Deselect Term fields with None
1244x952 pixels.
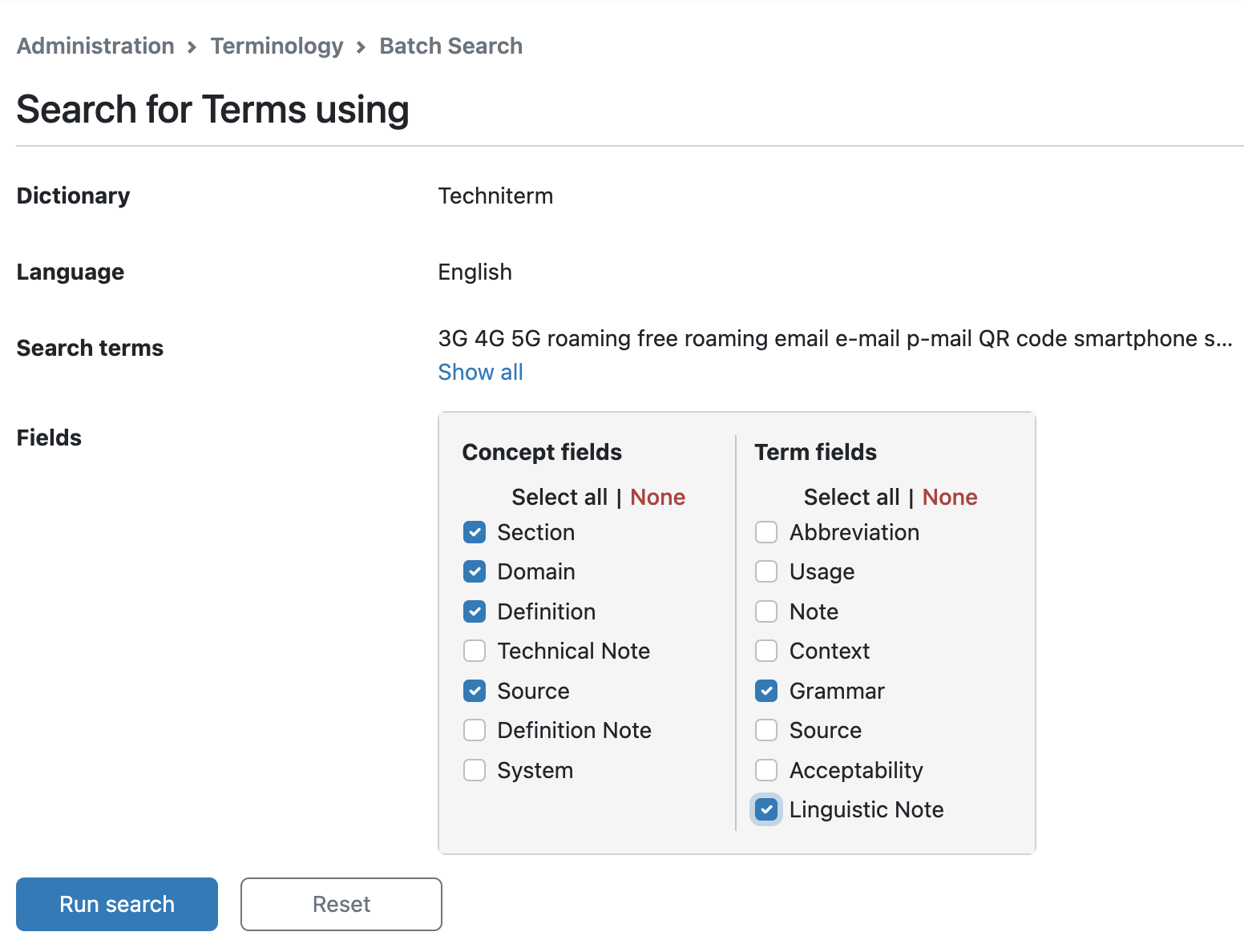(x=950, y=497)
